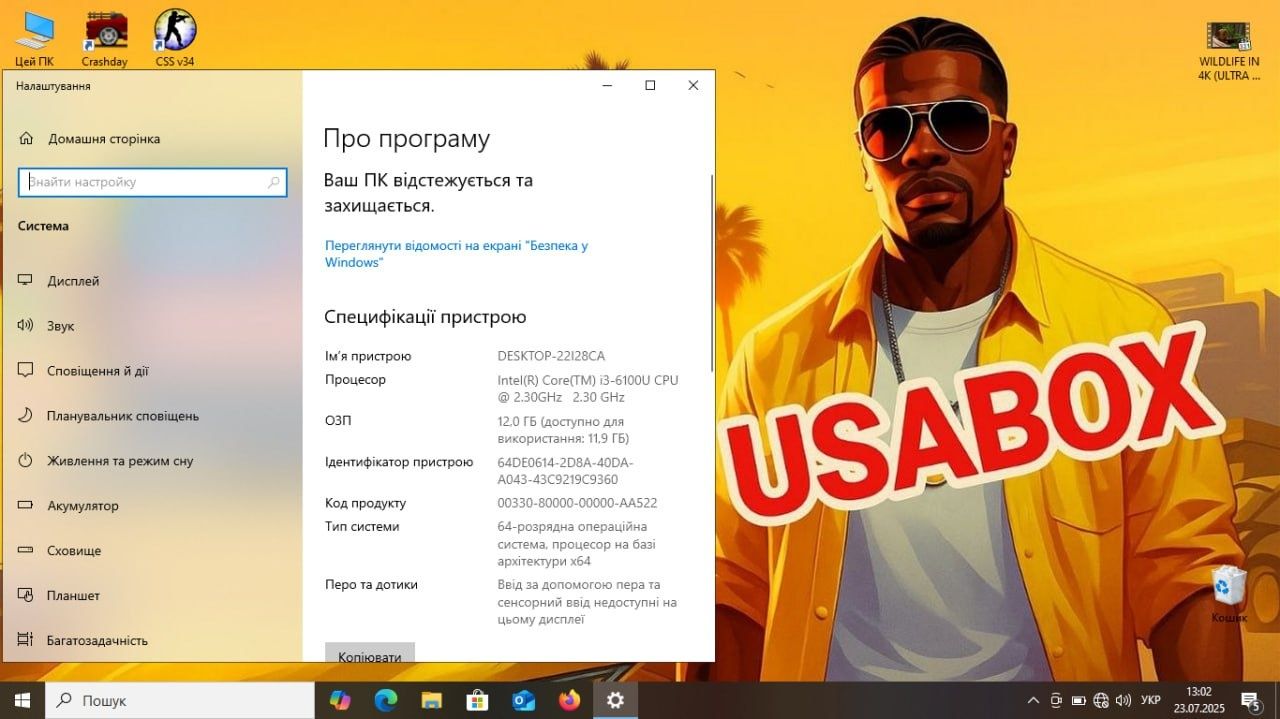Viewport: 1280px width, 719px height.
Task: Click the Settings gear on taskbar
Action: [615, 700]
